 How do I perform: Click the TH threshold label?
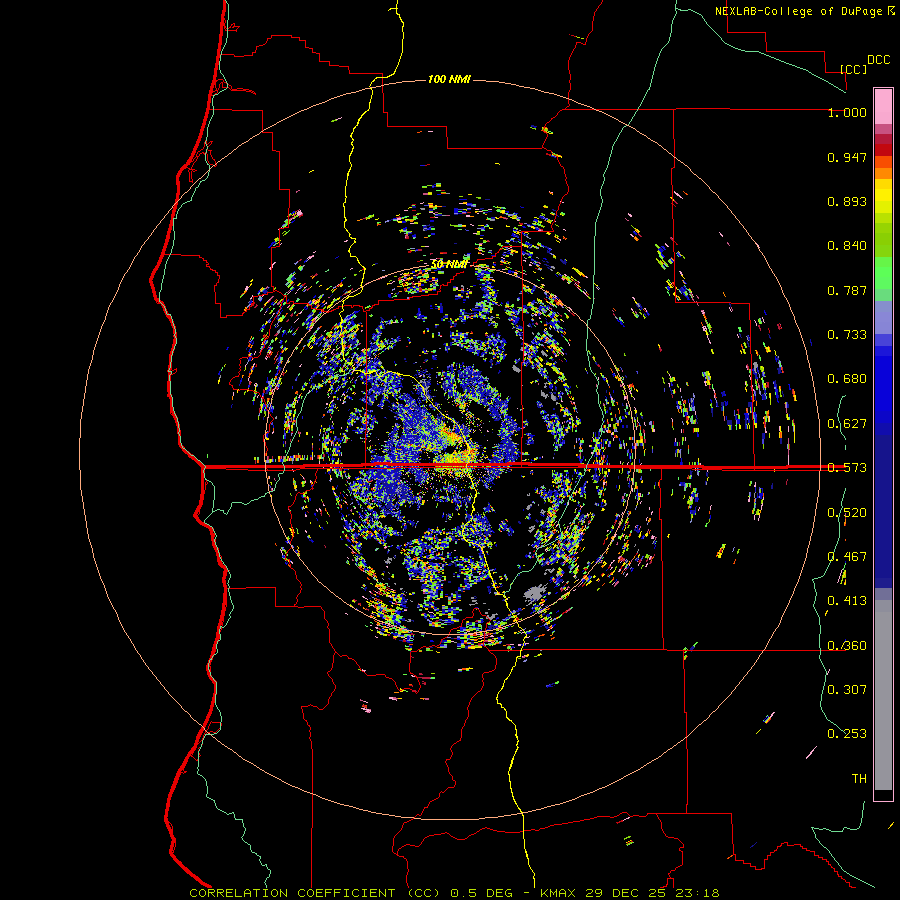point(859,779)
